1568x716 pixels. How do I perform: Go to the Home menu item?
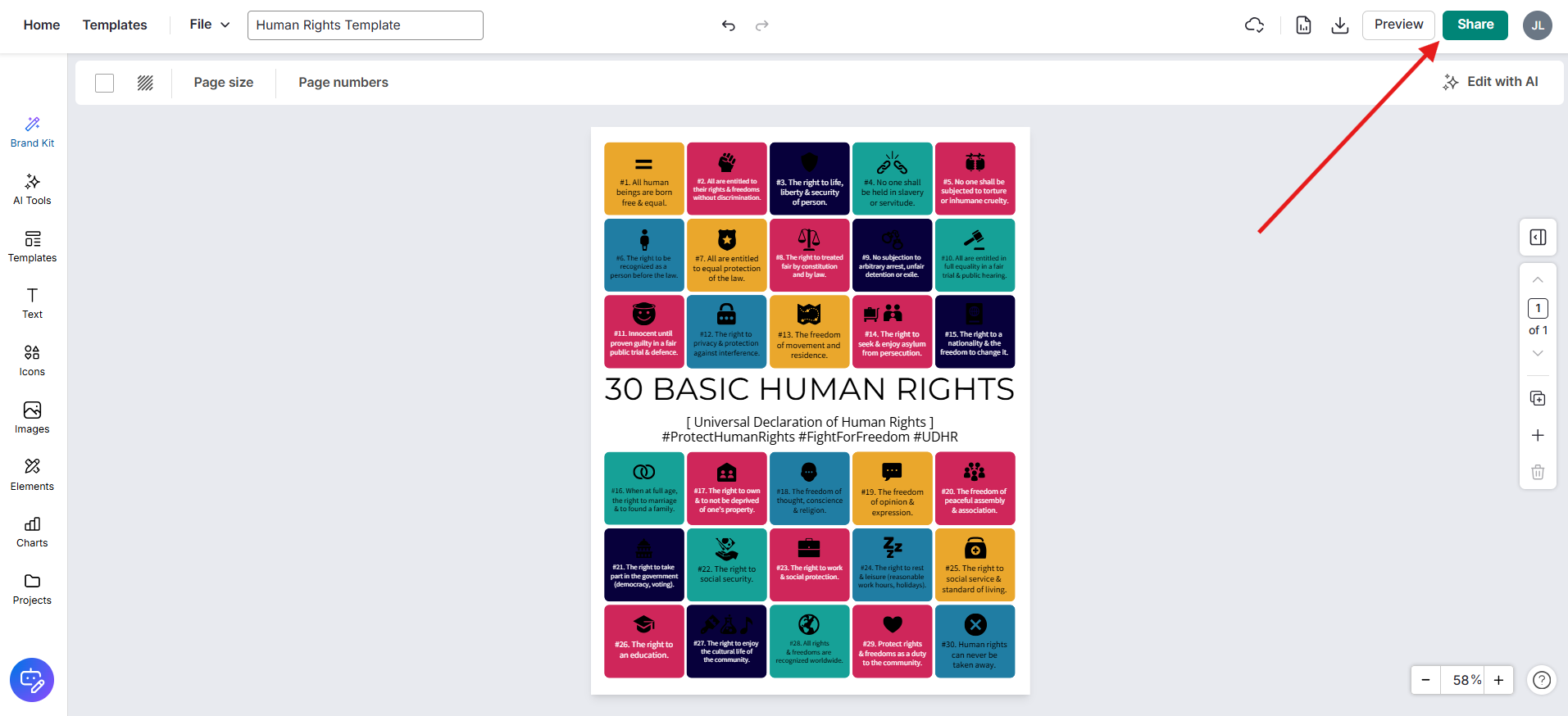[x=42, y=25]
